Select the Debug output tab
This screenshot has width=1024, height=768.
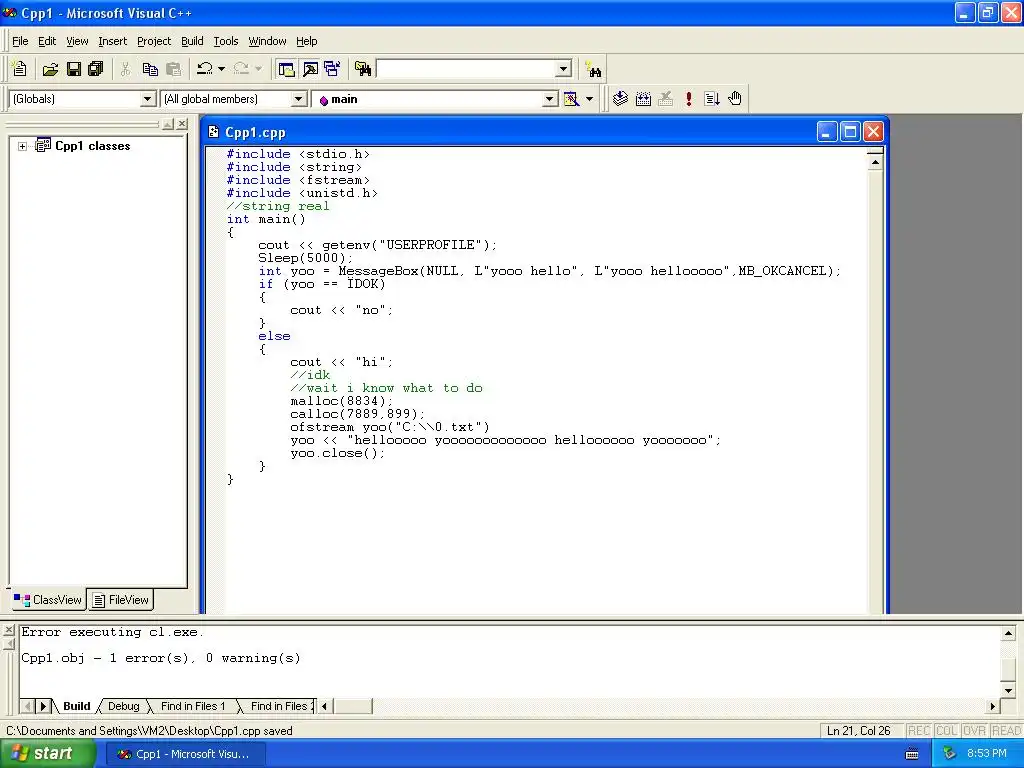point(123,706)
